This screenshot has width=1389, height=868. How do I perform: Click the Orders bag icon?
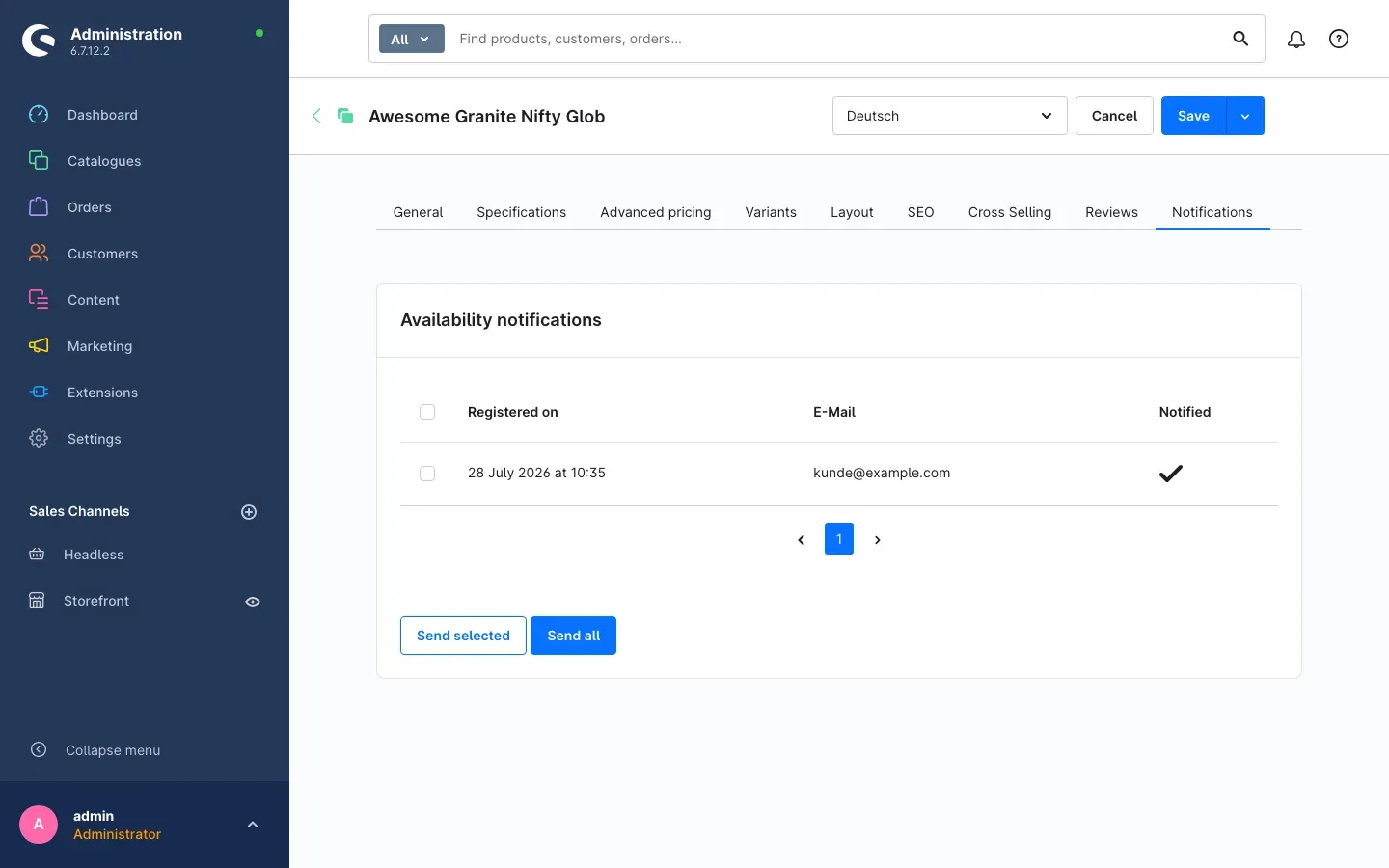point(39,207)
